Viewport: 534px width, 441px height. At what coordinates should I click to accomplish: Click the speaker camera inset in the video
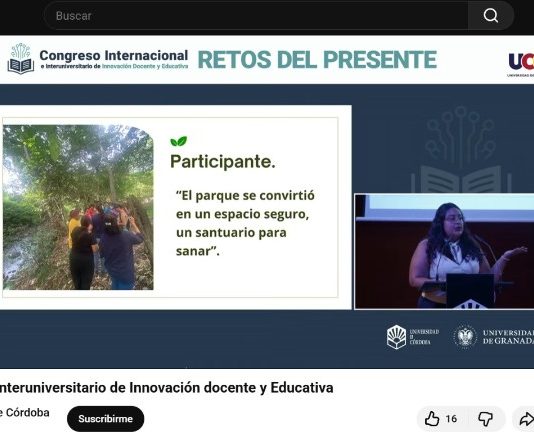tap(444, 251)
